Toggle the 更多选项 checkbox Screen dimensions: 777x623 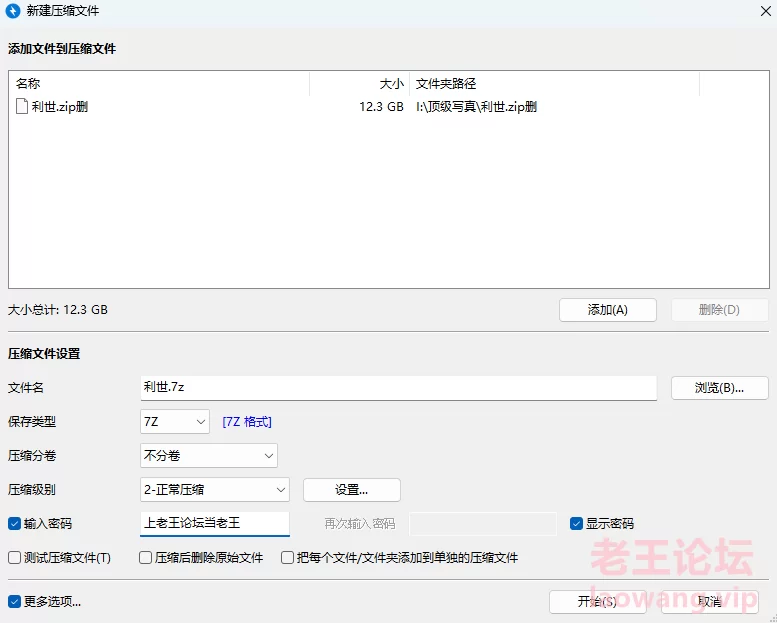pyautogui.click(x=14, y=601)
